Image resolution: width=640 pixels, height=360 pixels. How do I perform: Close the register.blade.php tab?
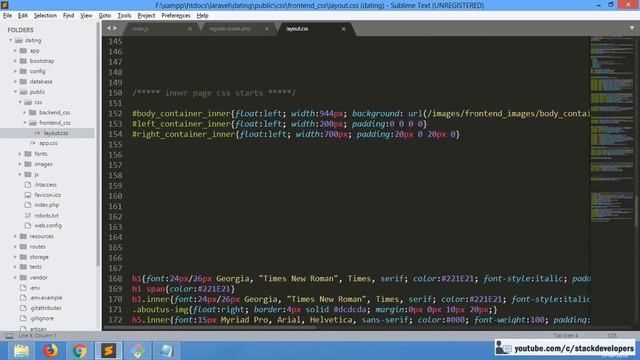(267, 29)
